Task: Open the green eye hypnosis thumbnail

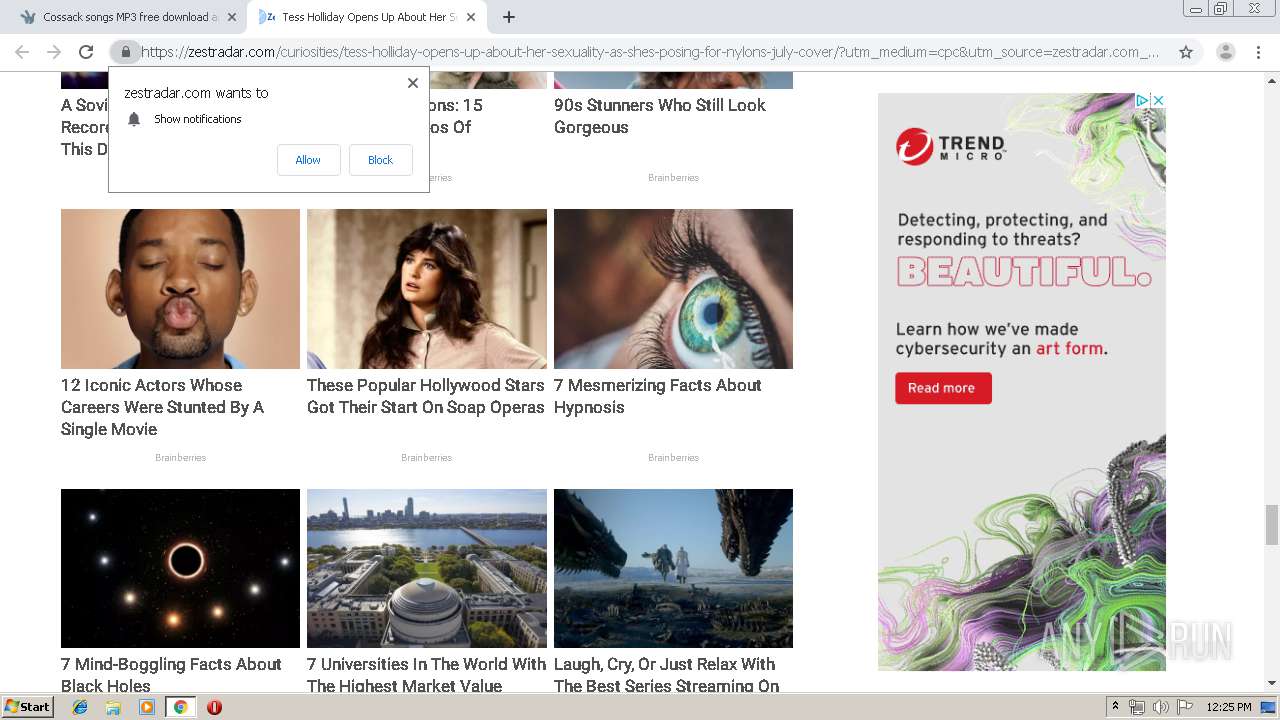Action: point(673,289)
